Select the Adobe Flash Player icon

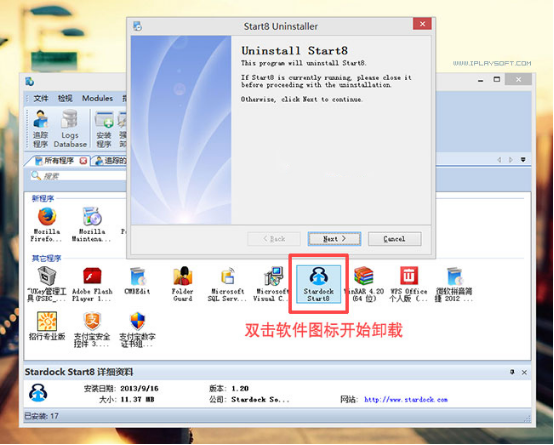pos(92,284)
